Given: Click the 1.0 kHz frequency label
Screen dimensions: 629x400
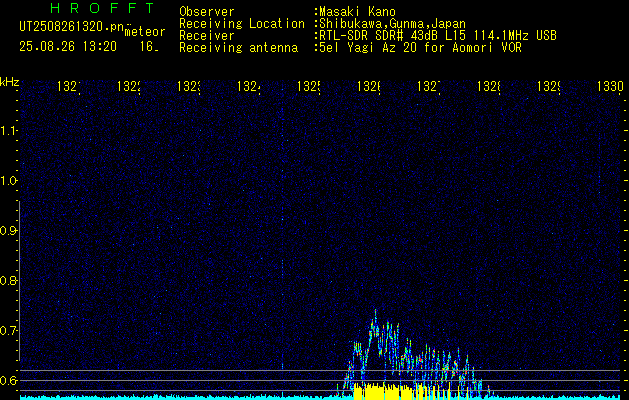Looking at the screenshot, I should pyautogui.click(x=8, y=181).
